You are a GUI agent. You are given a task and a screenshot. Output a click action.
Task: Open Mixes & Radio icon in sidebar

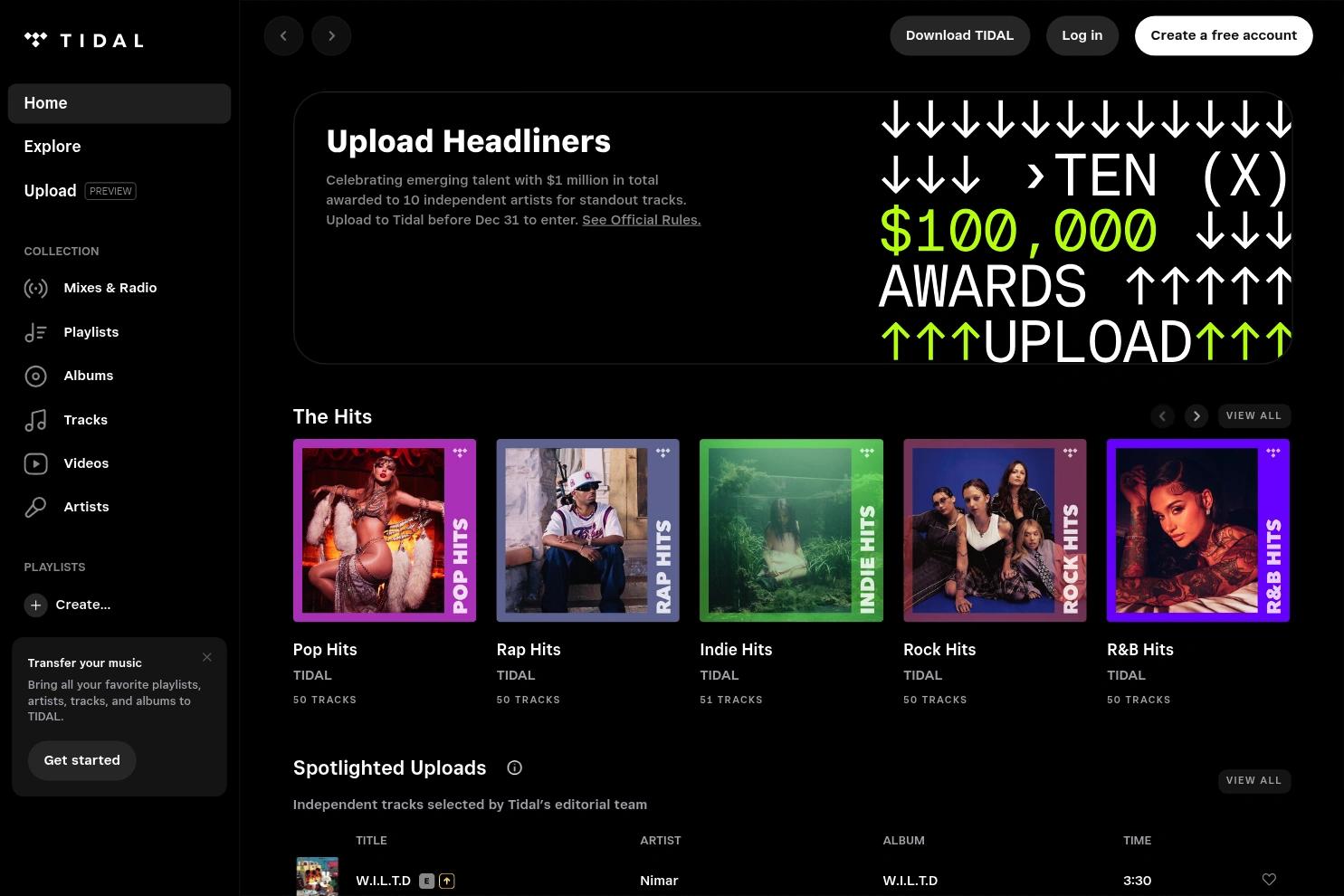click(x=35, y=289)
